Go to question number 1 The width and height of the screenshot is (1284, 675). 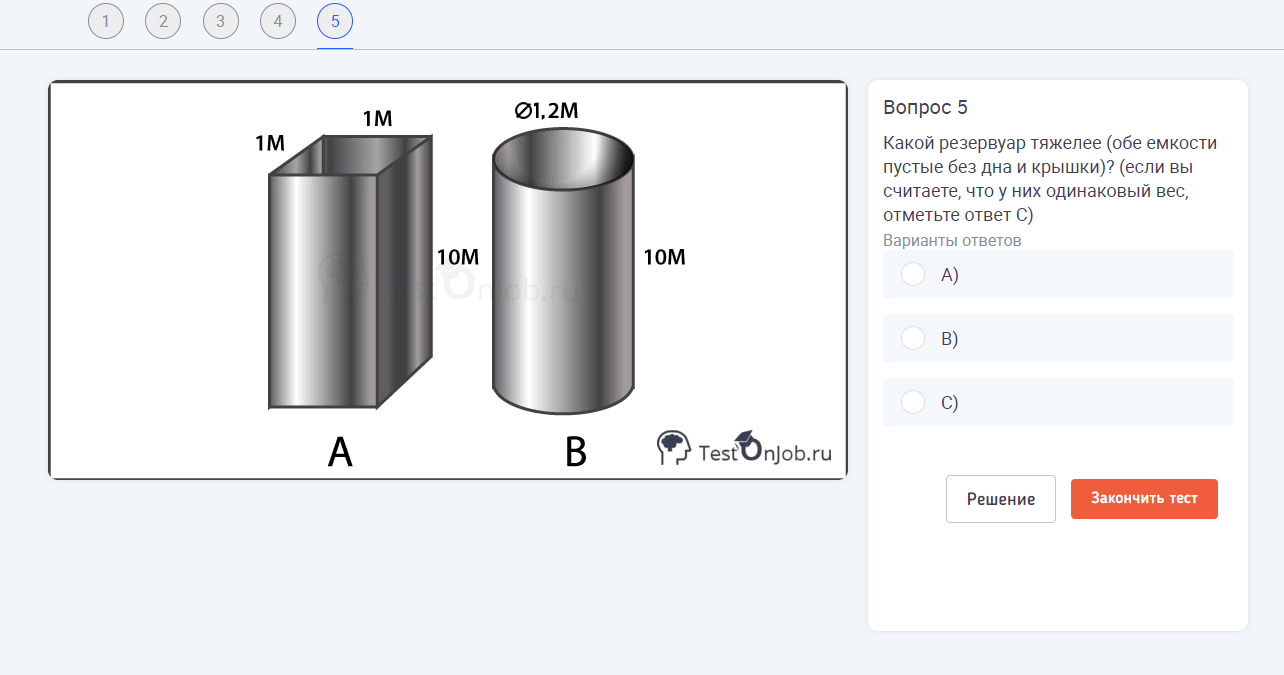tap(106, 21)
